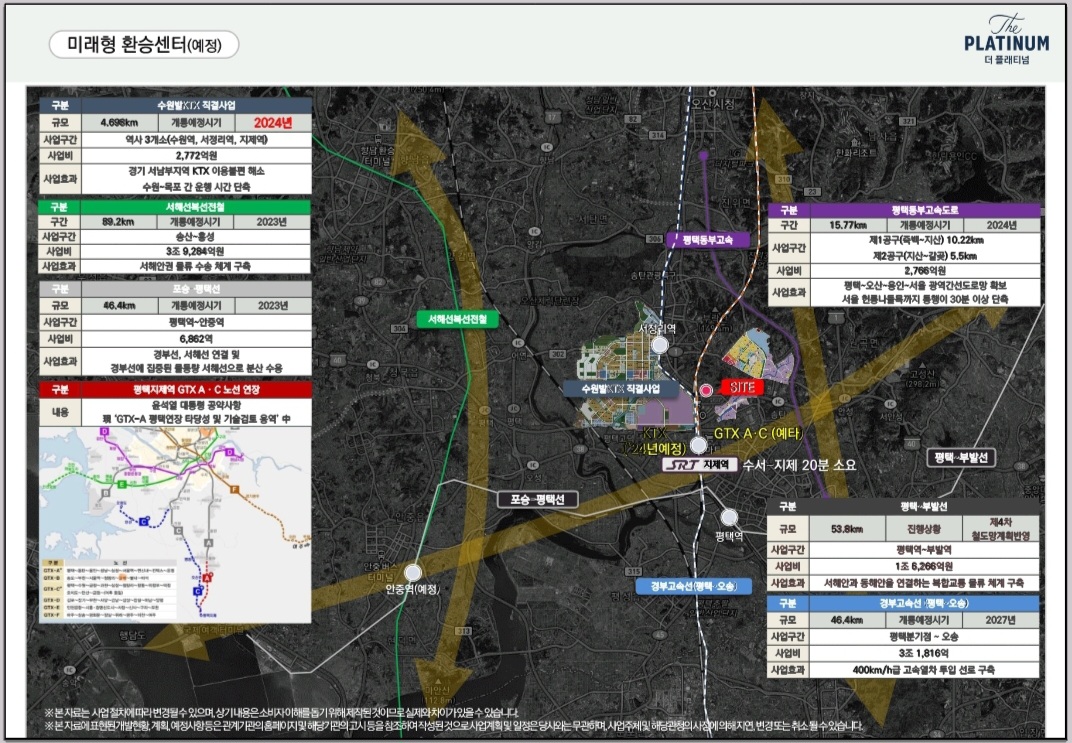Click the 3조 9,284억원 cost cell
Screen dimensions: 1072x743
tap(196, 252)
